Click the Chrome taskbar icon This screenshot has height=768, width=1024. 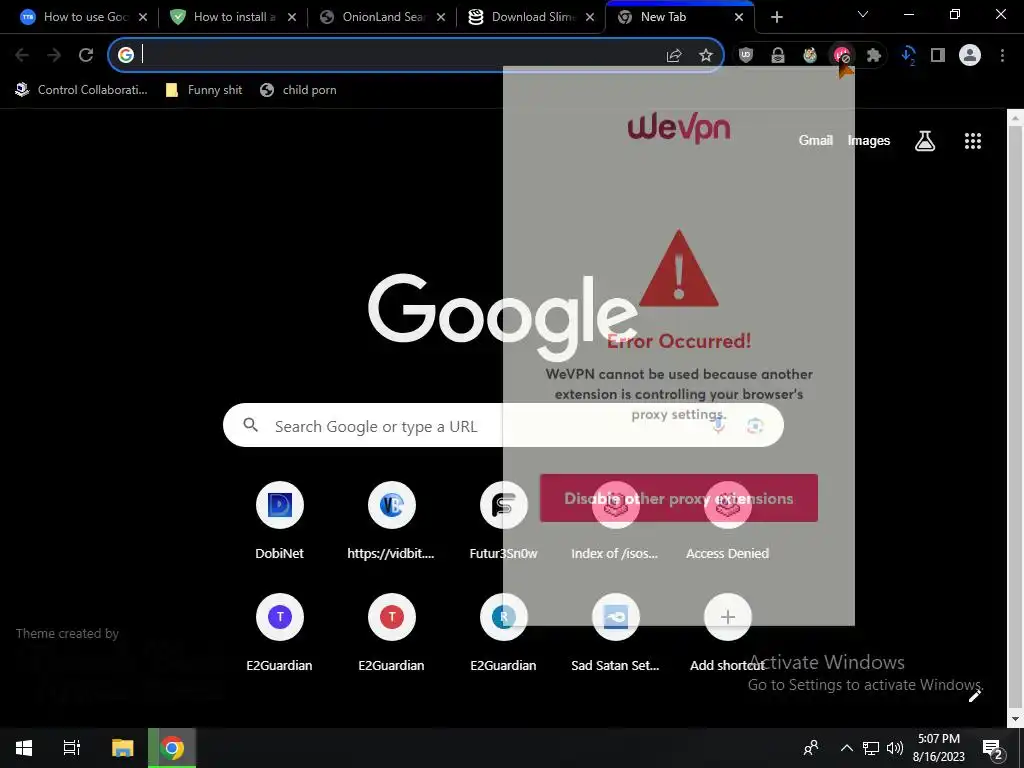pyautogui.click(x=172, y=748)
